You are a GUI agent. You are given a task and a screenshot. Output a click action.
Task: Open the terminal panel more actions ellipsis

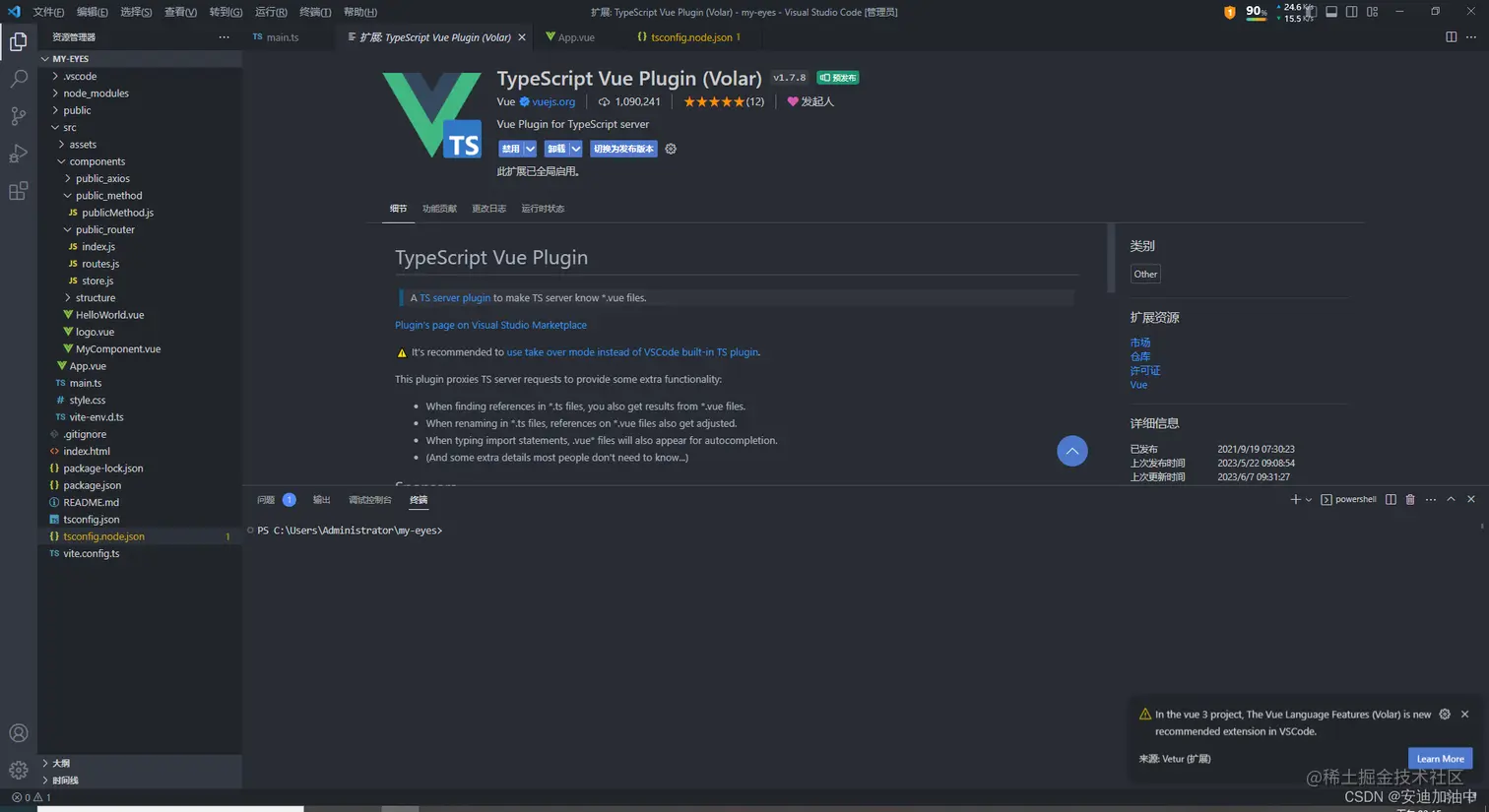[x=1431, y=500]
